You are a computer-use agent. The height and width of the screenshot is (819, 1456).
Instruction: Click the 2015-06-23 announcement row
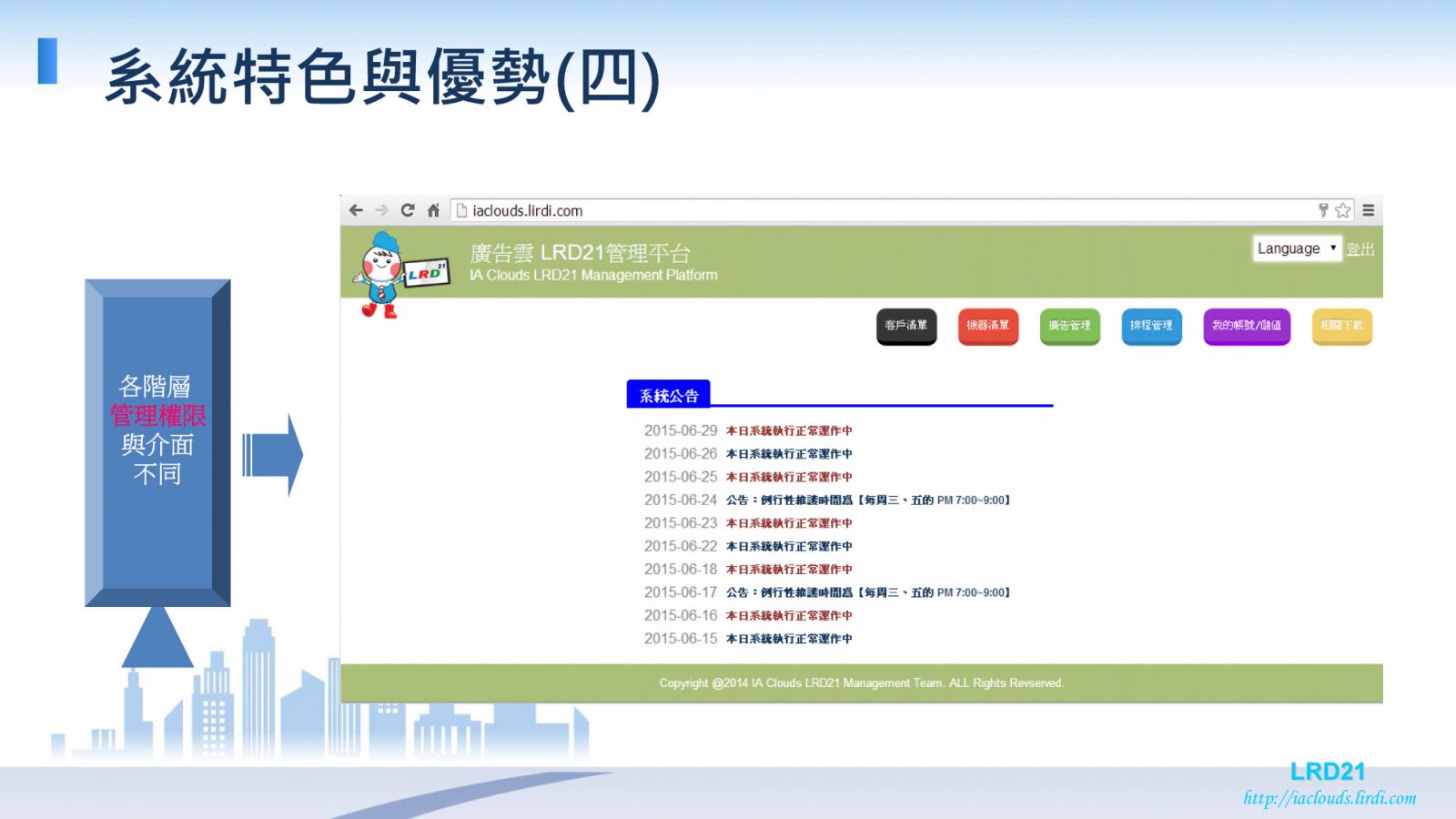748,523
